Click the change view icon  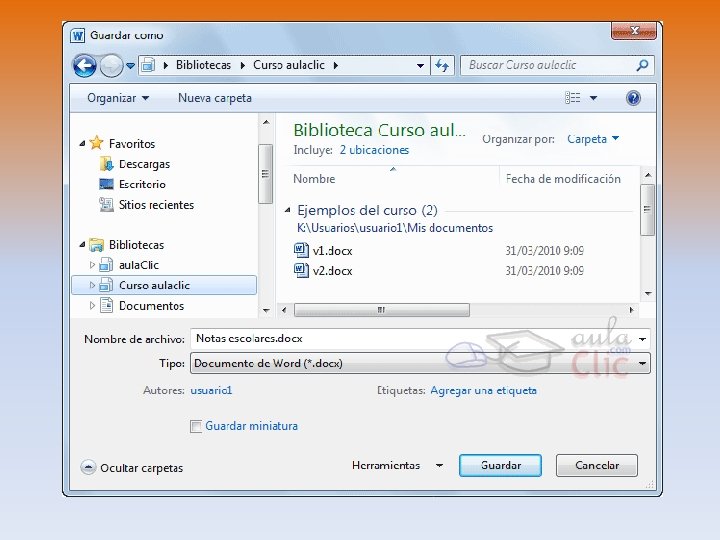click(572, 98)
